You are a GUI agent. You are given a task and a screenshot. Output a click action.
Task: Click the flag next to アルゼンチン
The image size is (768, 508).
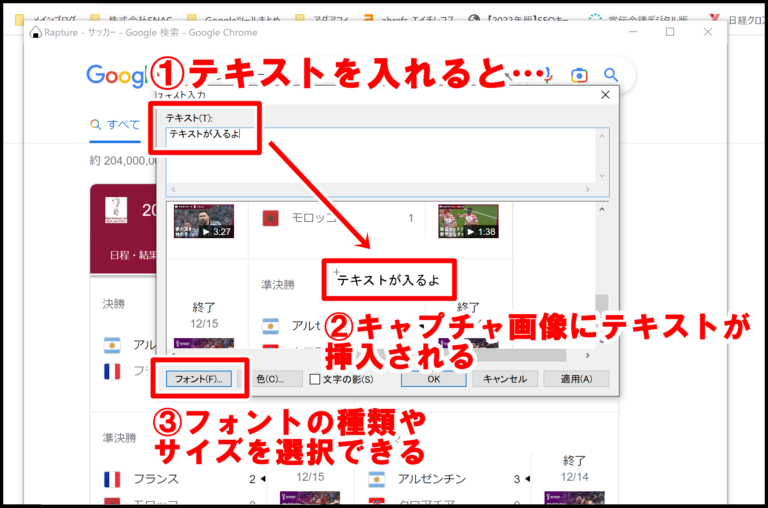(376, 479)
